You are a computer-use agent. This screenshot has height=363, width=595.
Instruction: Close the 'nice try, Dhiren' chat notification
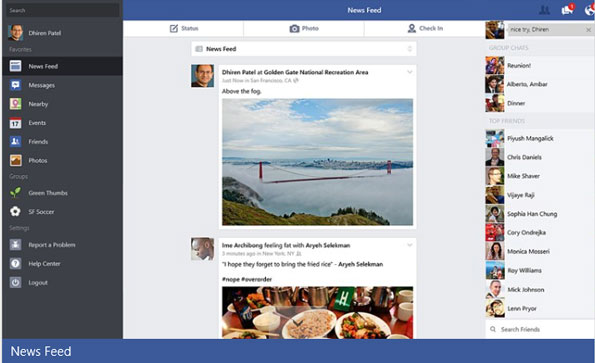pos(589,30)
